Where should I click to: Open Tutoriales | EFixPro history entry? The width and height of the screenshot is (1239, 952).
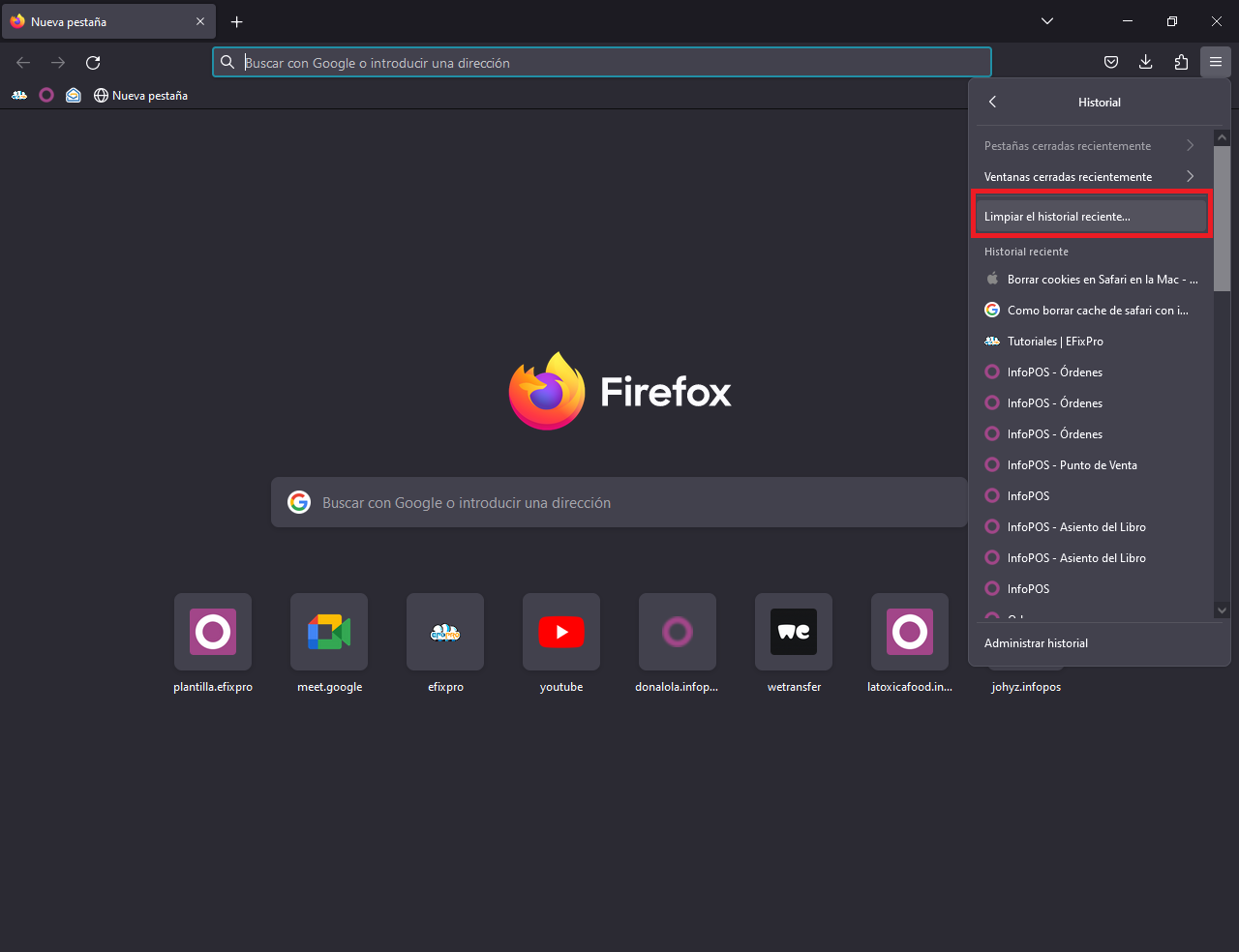click(x=1055, y=342)
